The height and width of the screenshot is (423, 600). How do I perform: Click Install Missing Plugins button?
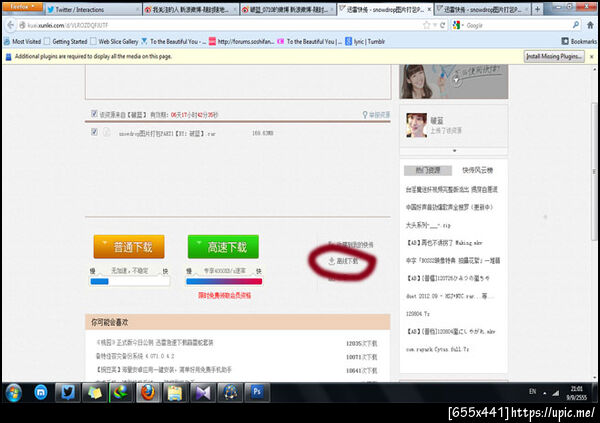pyautogui.click(x=554, y=57)
